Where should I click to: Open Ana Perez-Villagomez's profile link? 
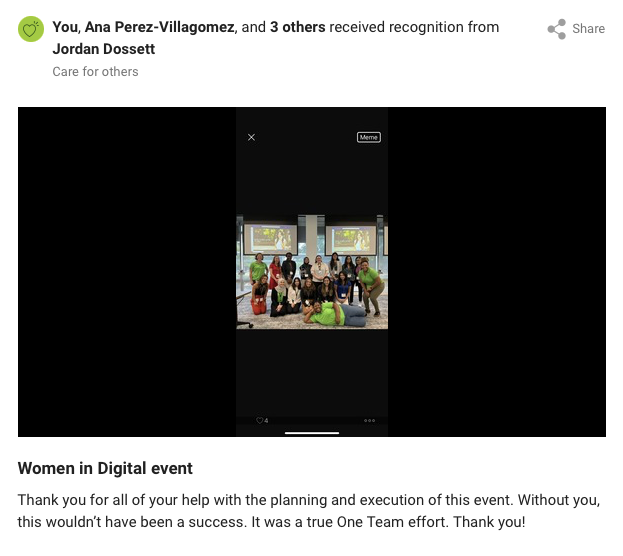pos(159,27)
